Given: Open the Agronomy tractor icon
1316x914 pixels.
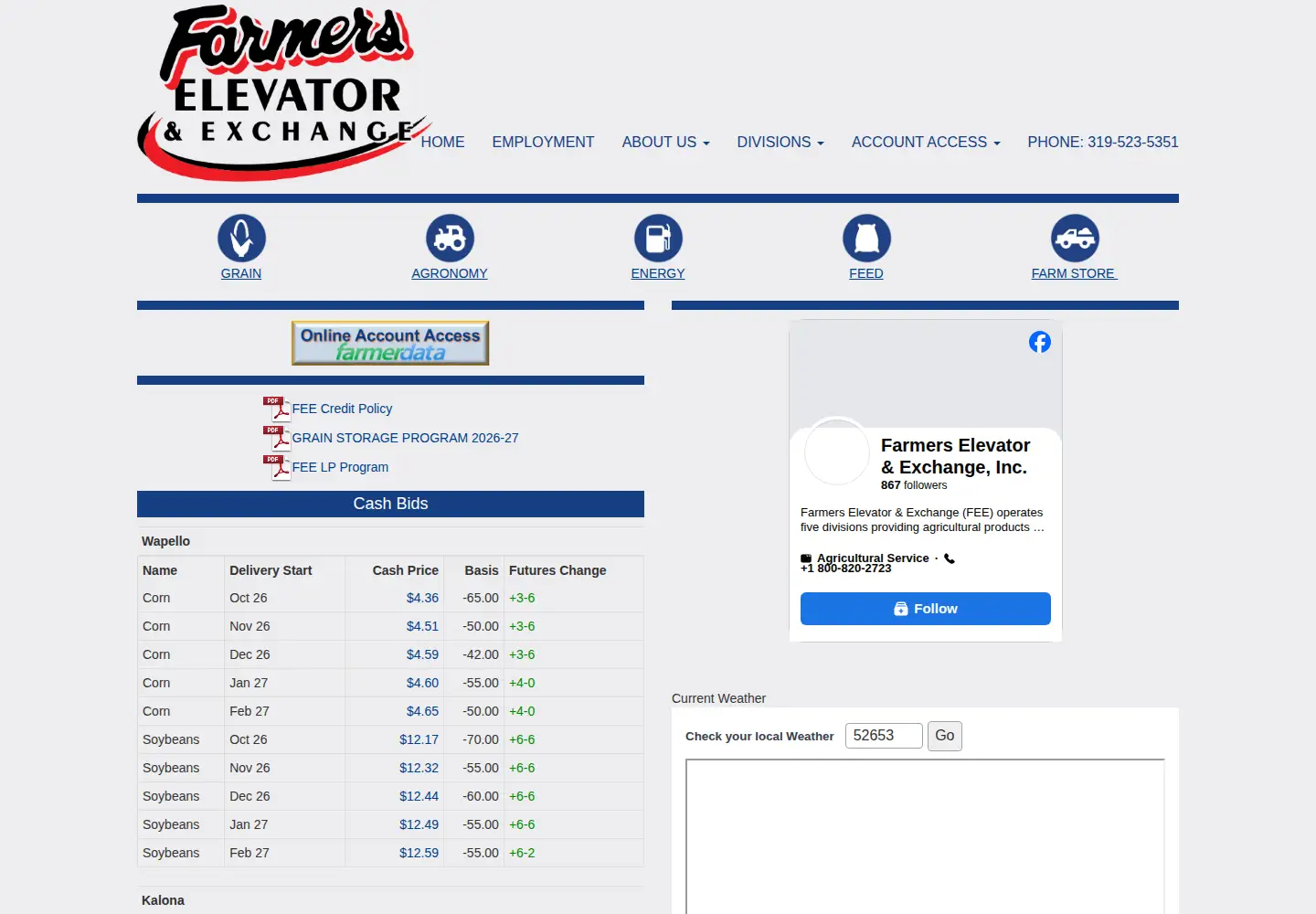Looking at the screenshot, I should point(450,238).
